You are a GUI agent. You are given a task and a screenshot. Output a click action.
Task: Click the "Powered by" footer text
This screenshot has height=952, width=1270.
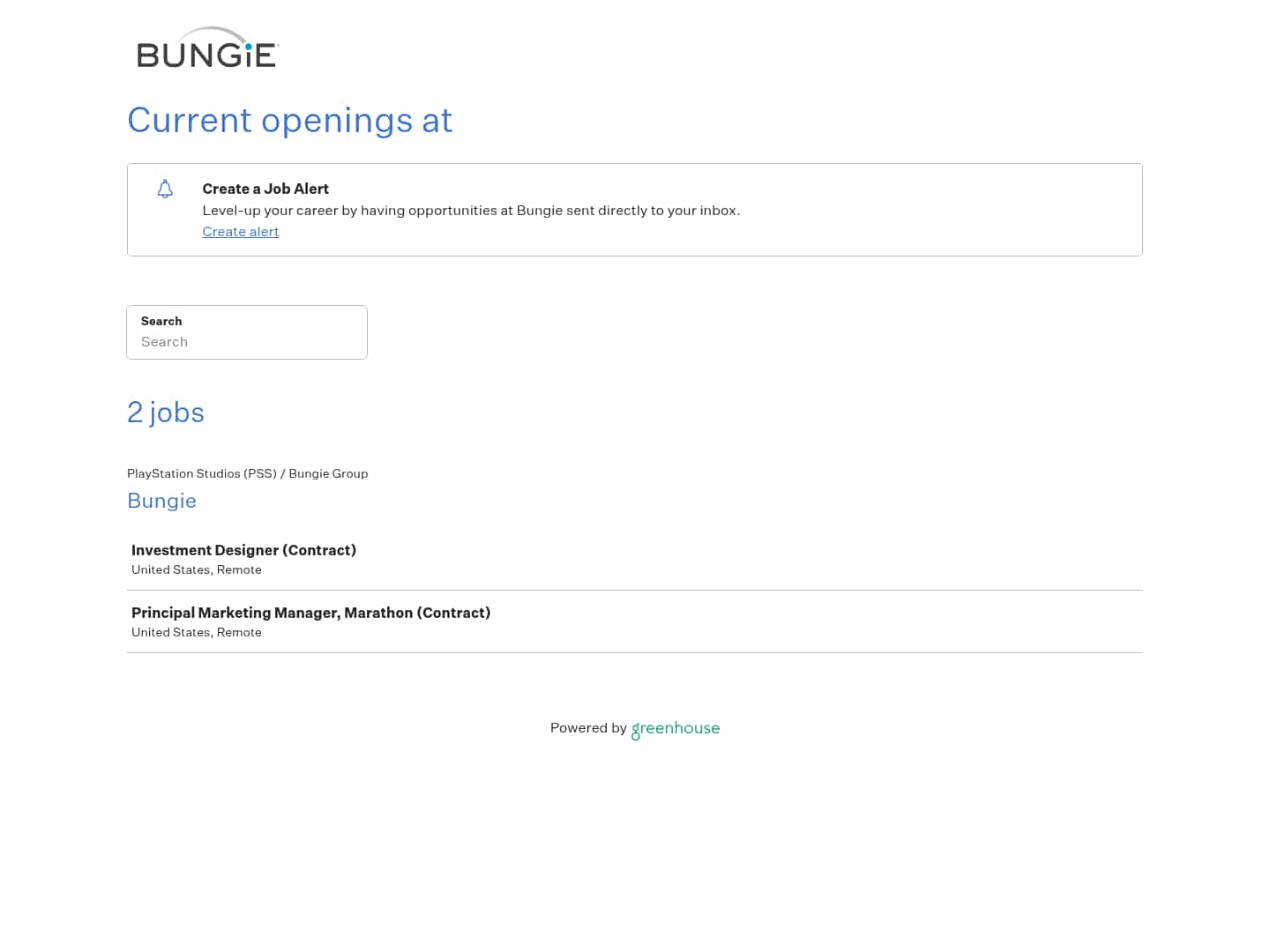[x=588, y=728]
